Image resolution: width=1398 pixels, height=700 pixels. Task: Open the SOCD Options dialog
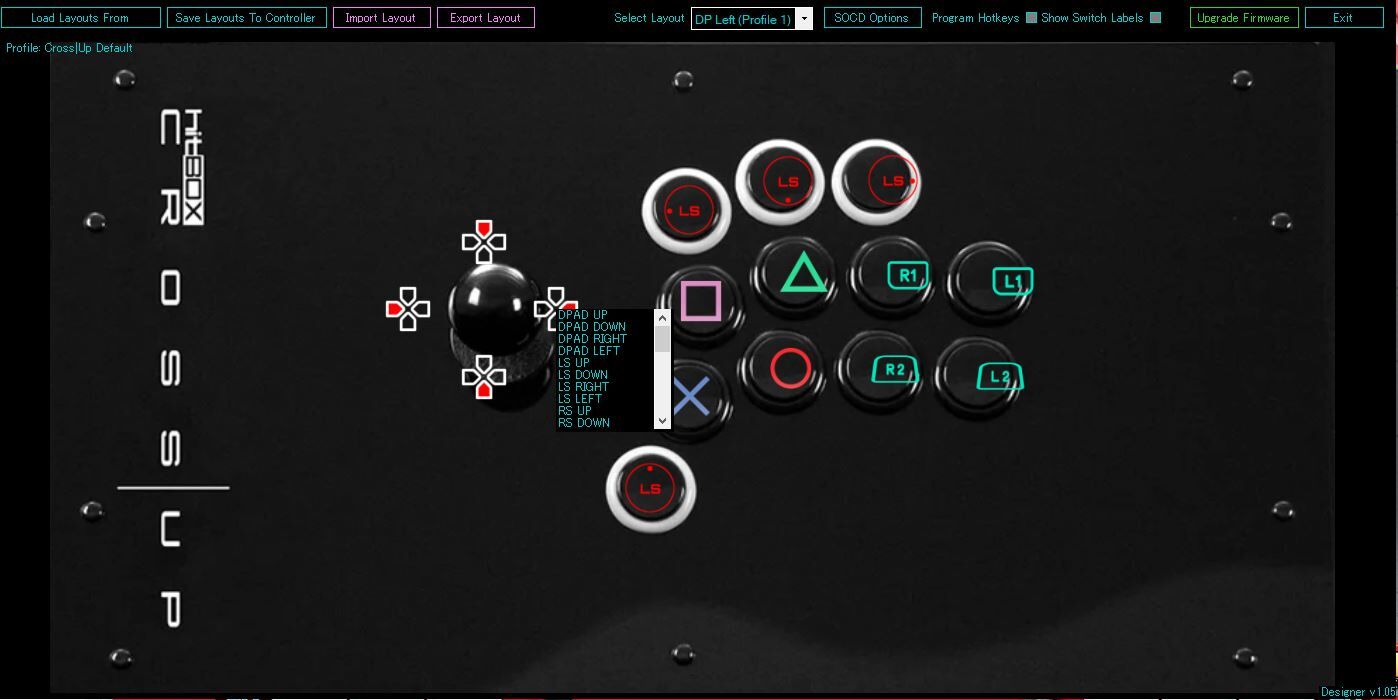click(871, 17)
